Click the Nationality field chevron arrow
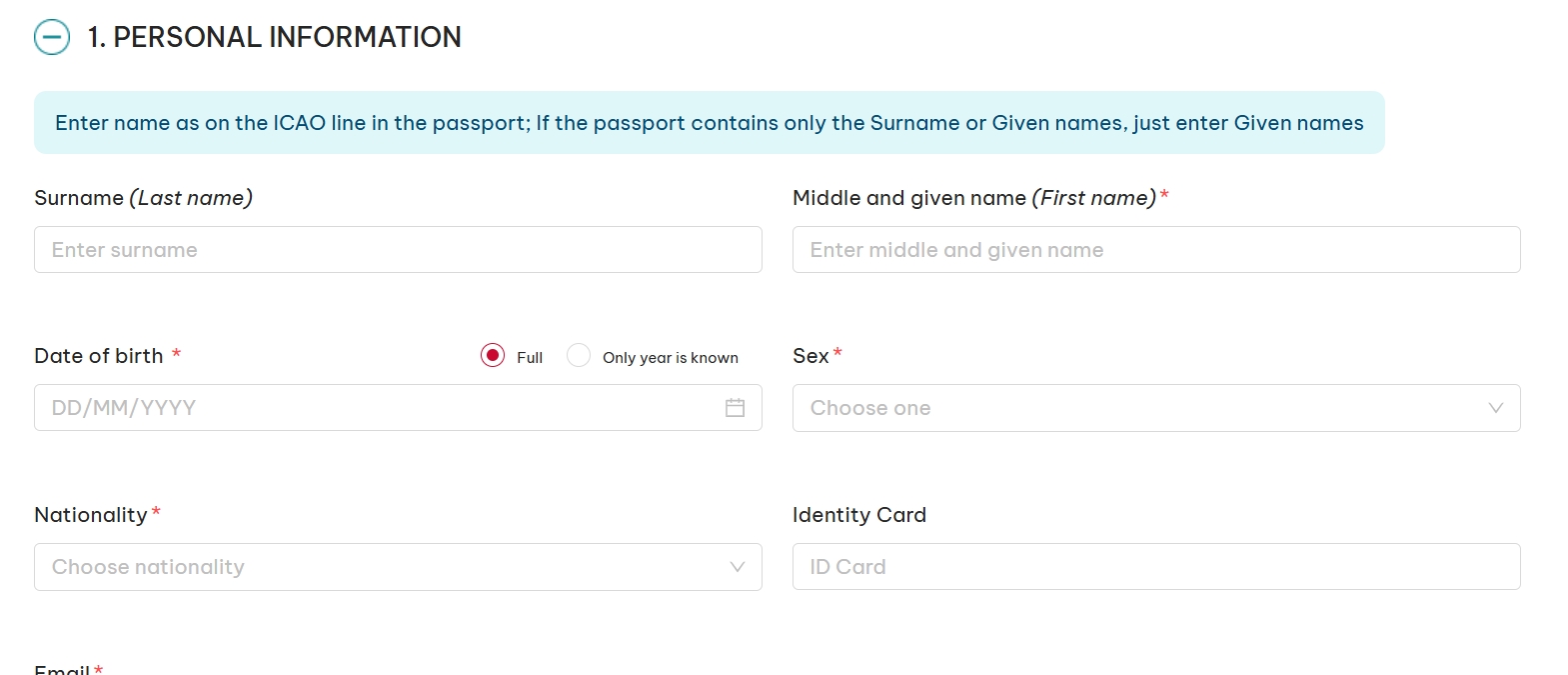 point(737,567)
